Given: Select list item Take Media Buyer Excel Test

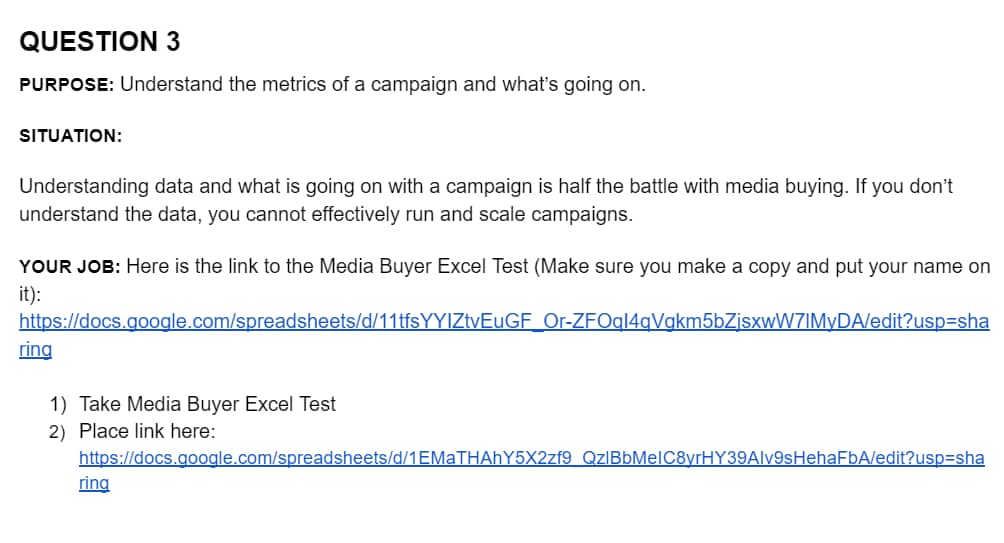Looking at the screenshot, I should [x=207, y=404].
